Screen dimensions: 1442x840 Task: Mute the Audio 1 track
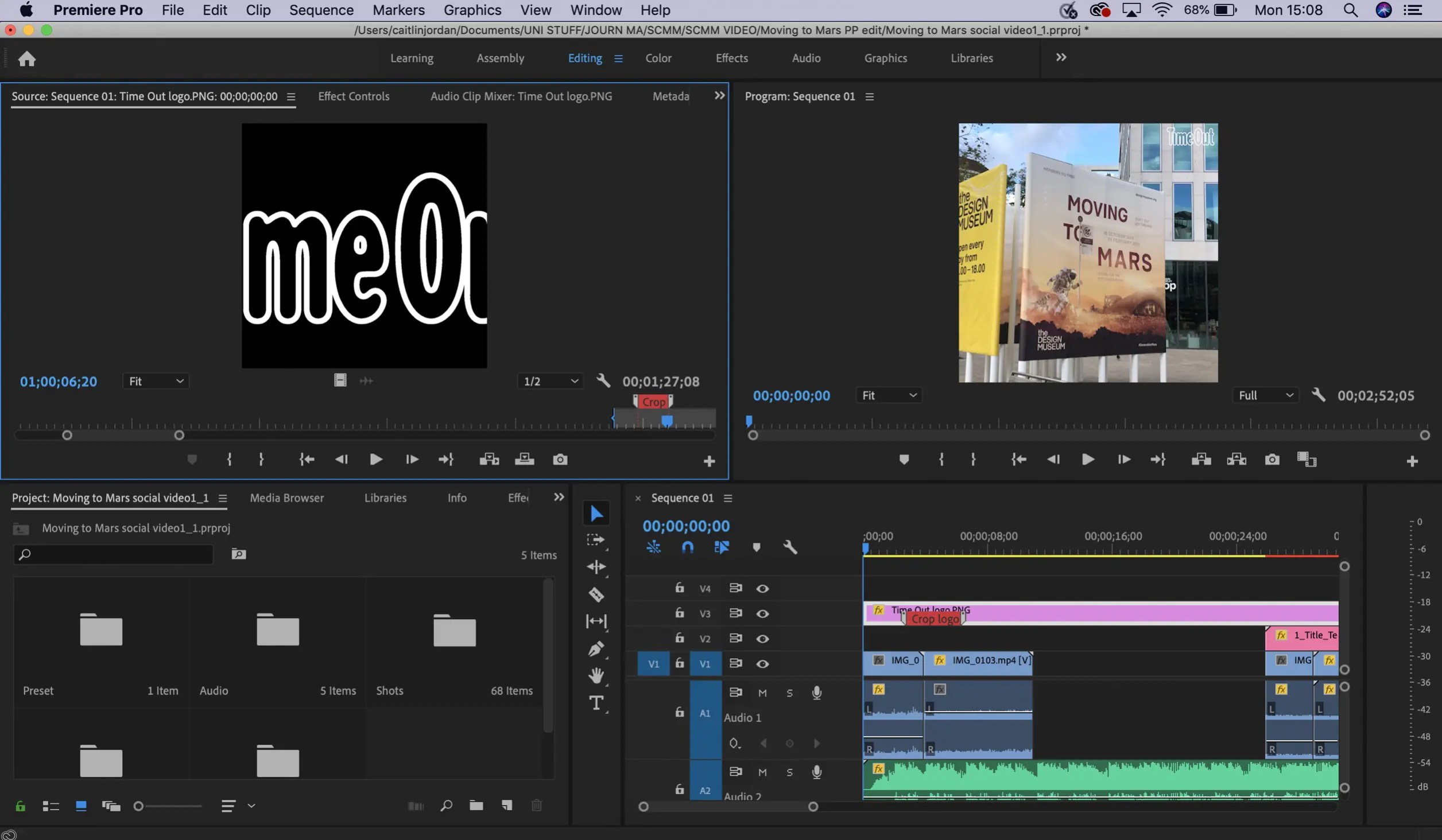point(762,693)
